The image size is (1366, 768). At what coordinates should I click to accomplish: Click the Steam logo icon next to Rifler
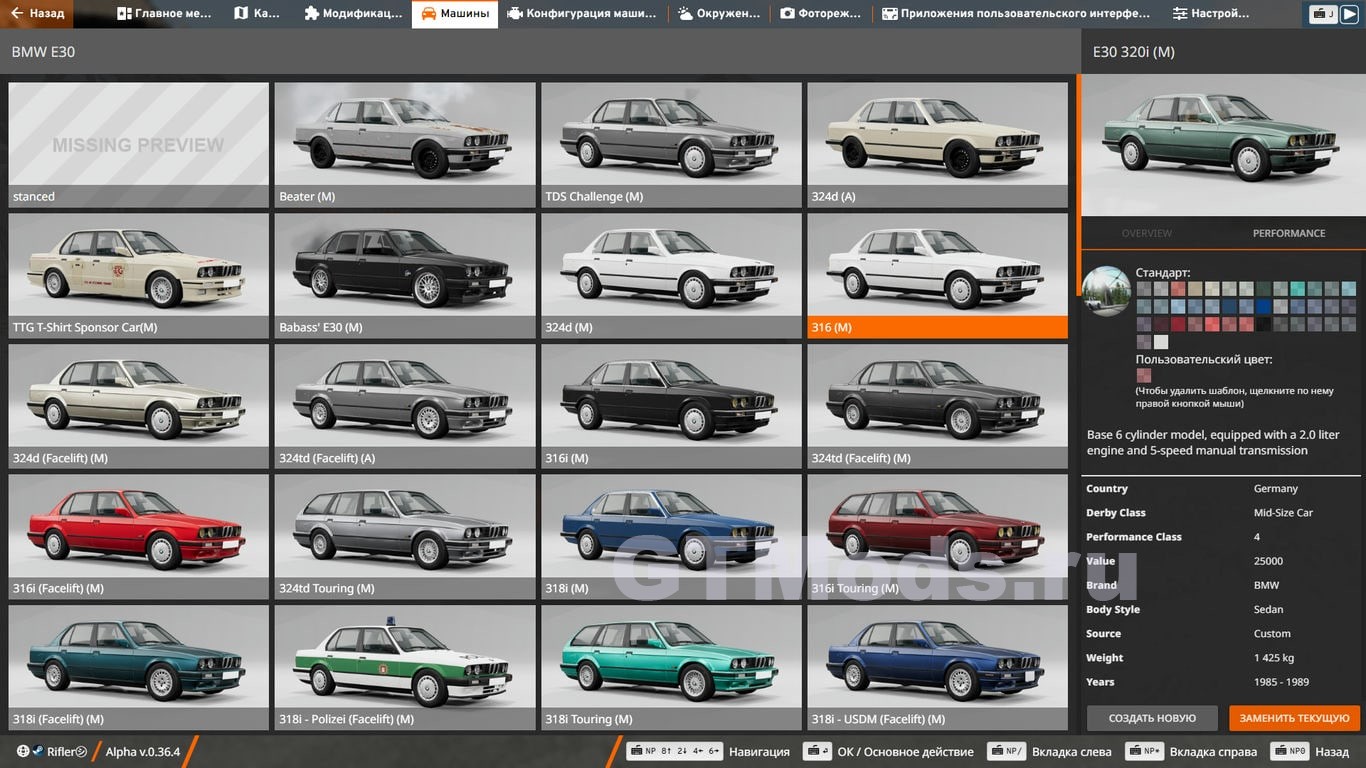pos(39,751)
